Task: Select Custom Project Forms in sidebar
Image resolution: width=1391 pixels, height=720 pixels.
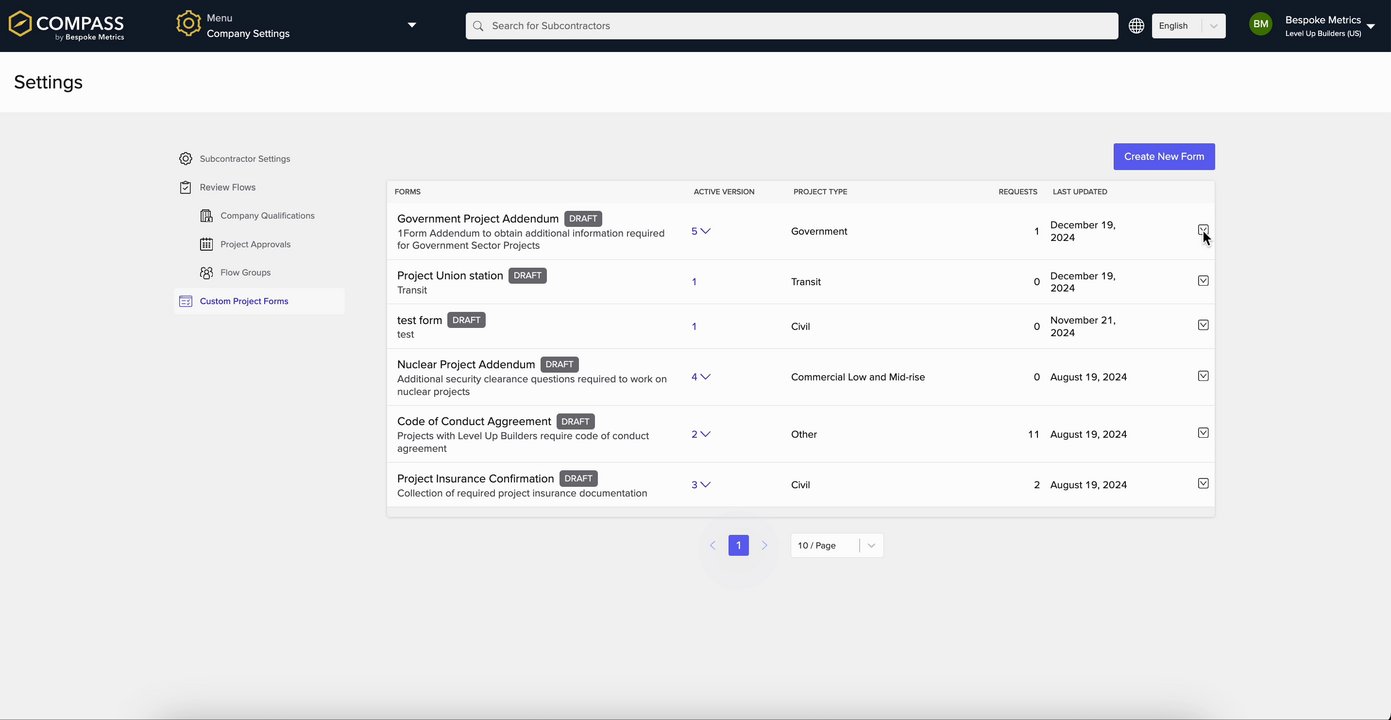Action: (x=244, y=301)
